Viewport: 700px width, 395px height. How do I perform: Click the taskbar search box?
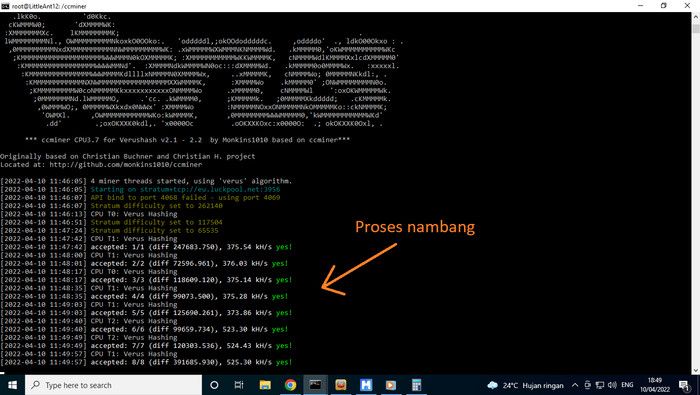tap(114, 385)
